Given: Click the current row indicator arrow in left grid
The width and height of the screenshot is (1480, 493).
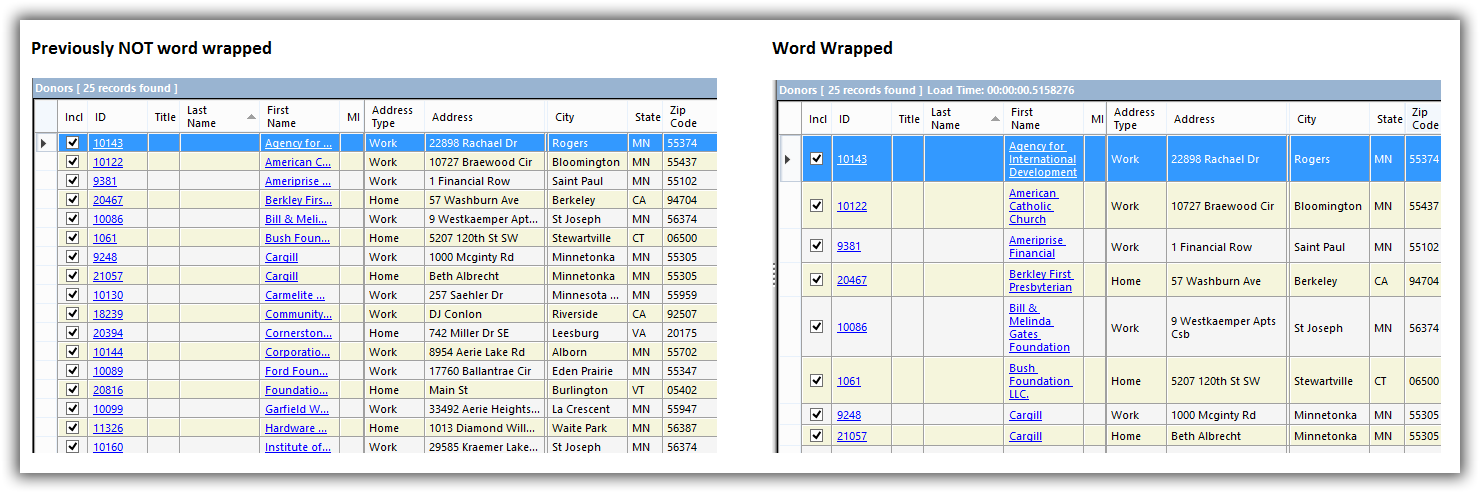Looking at the screenshot, I should coord(43,144).
